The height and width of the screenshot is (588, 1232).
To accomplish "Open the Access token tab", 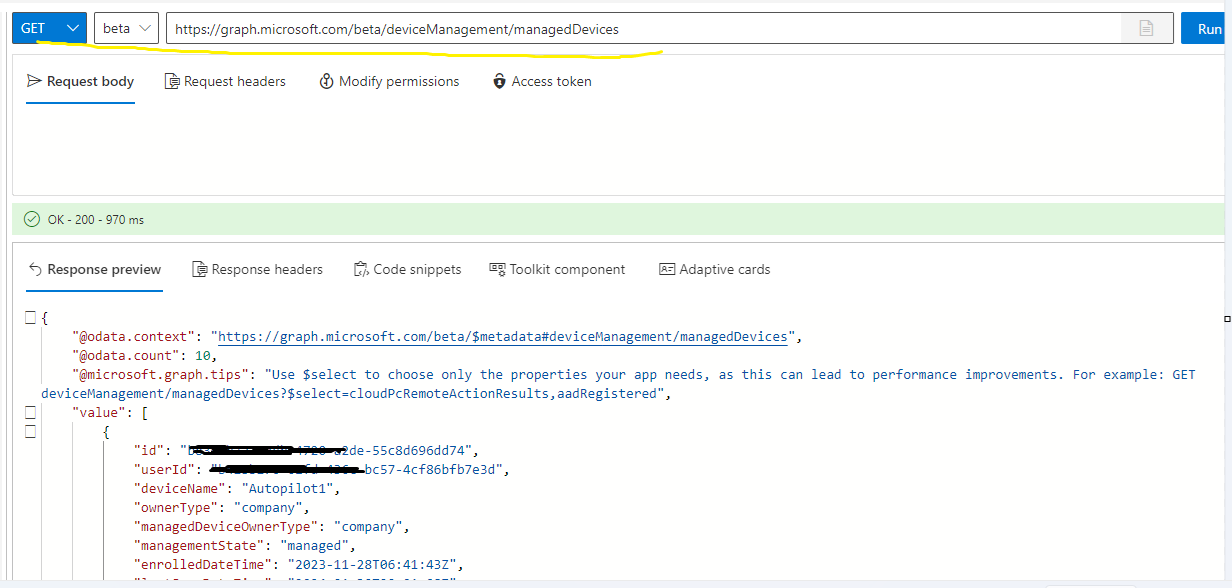I will 542,82.
